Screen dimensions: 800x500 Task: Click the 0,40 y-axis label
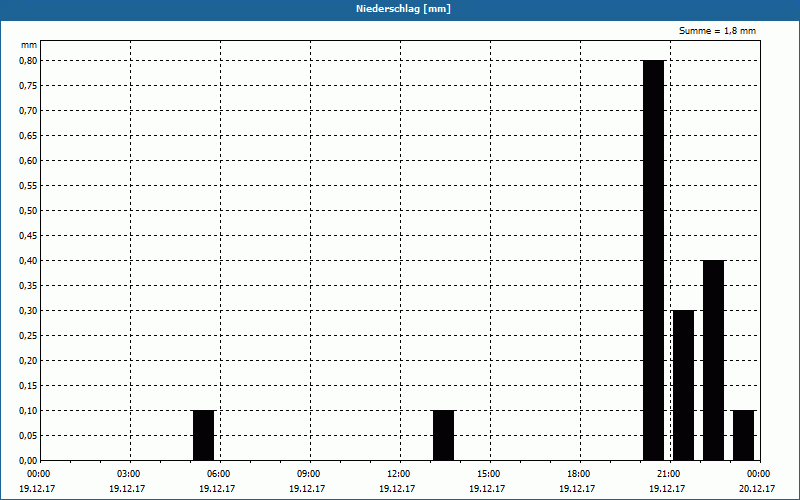(x=28, y=261)
